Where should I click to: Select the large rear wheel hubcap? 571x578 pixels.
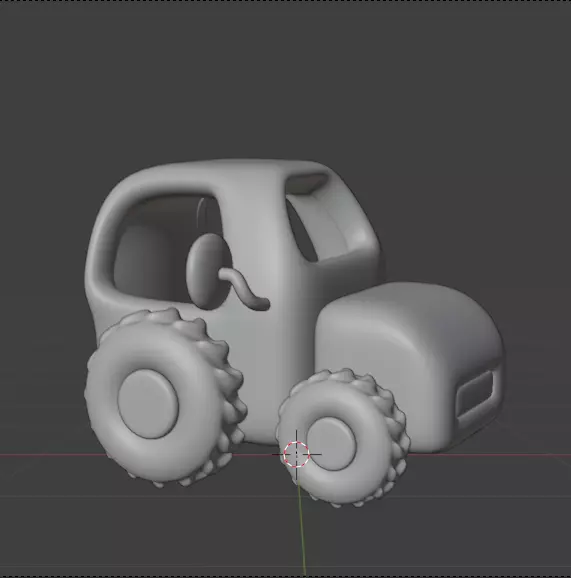(x=148, y=404)
